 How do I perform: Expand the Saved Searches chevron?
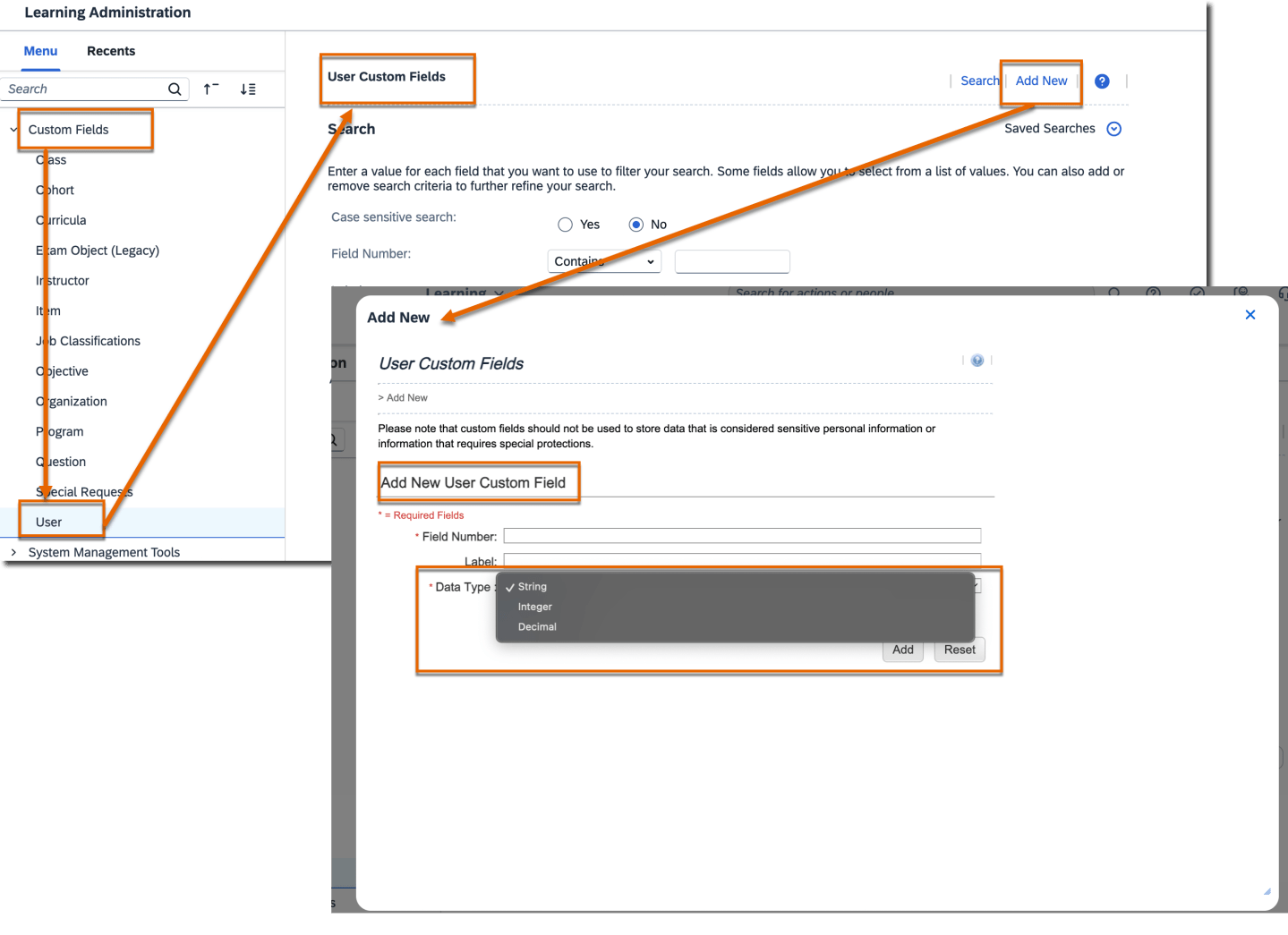point(1113,128)
